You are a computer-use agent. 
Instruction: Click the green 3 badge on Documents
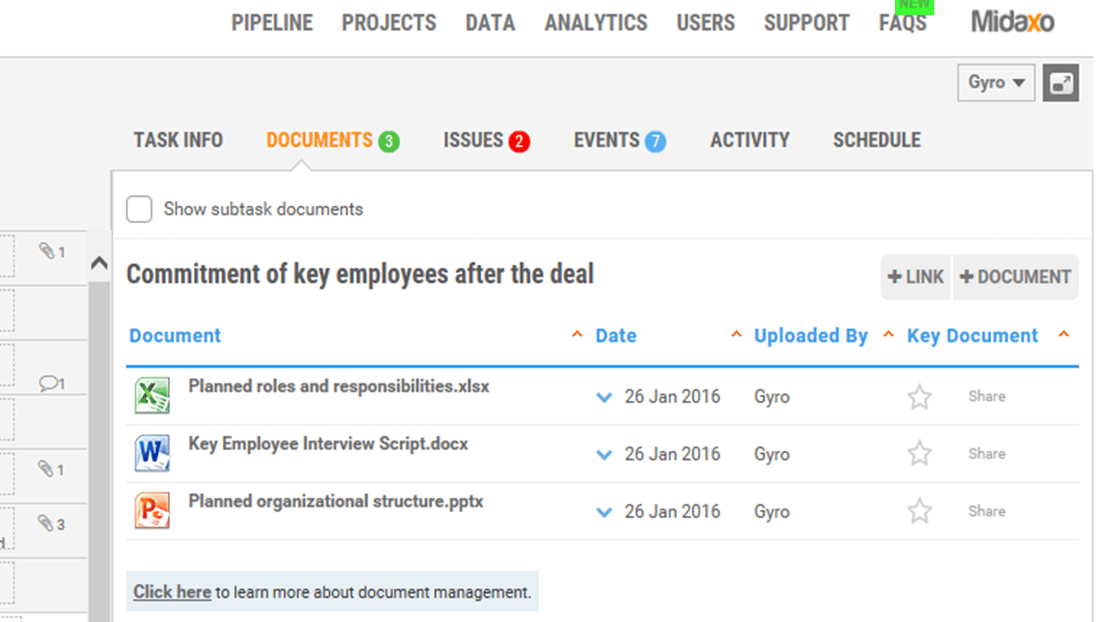(x=389, y=141)
